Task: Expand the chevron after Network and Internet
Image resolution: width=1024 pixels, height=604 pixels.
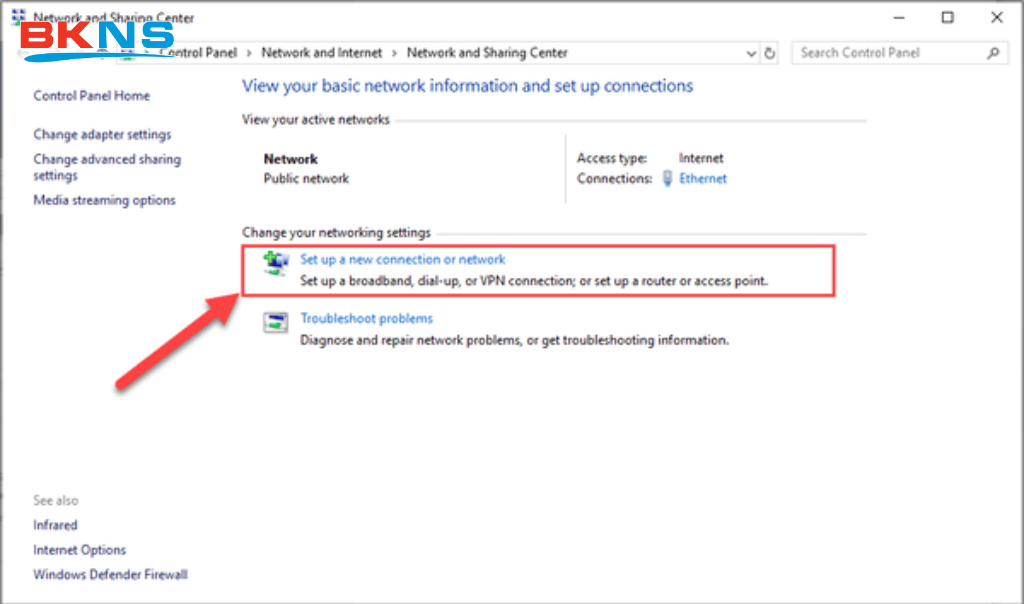Action: 394,52
